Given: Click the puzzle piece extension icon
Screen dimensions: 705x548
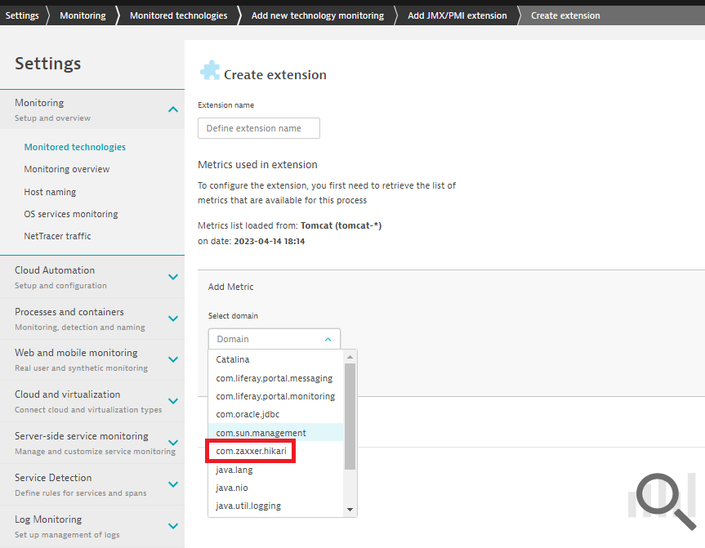Looking at the screenshot, I should click(x=209, y=71).
